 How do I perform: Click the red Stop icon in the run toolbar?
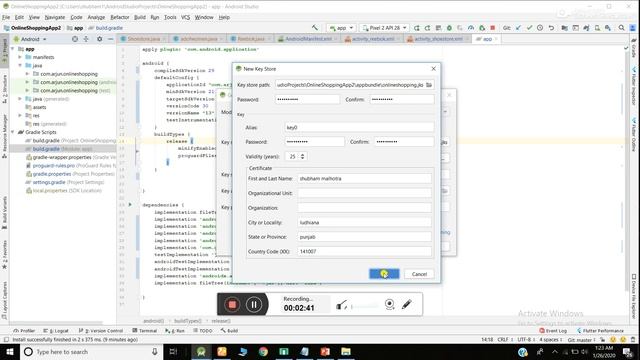click(x=493, y=28)
